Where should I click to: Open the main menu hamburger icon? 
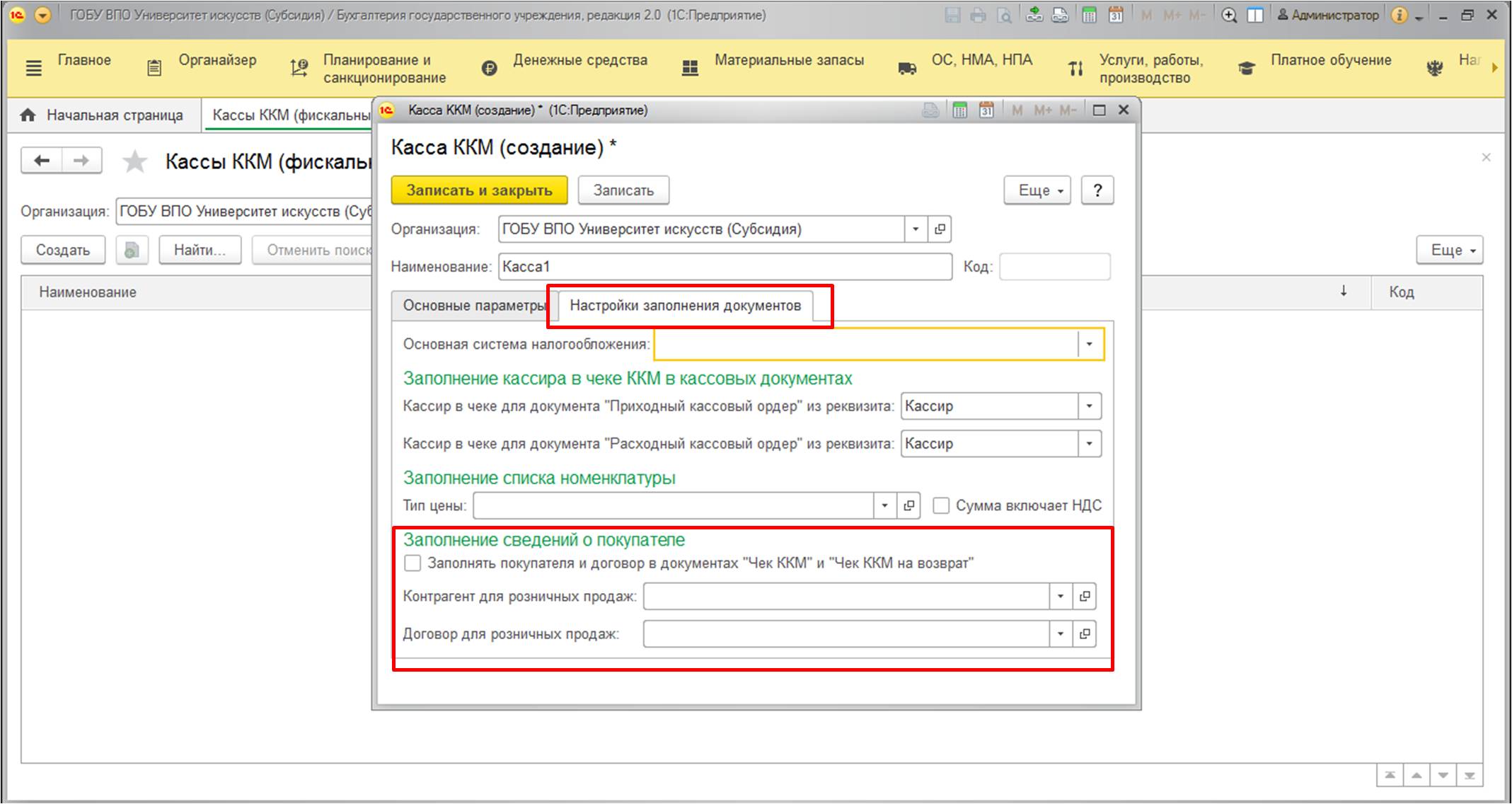click(33, 68)
